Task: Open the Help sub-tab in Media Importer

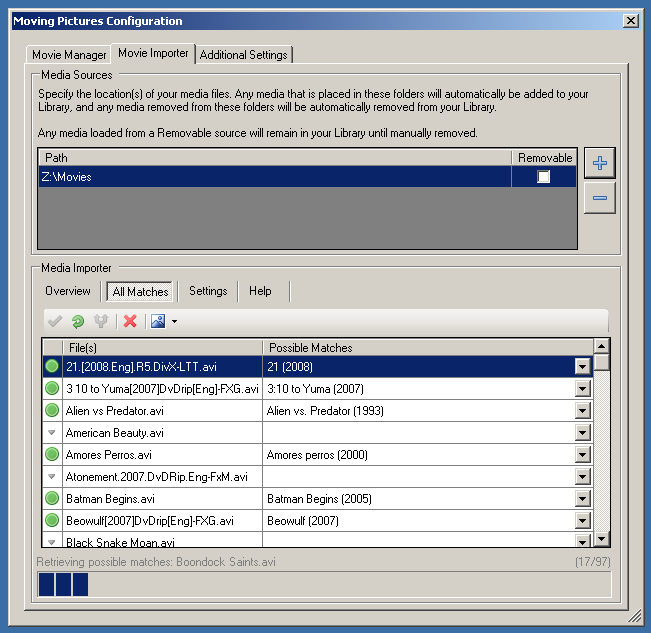Action: tap(260, 291)
